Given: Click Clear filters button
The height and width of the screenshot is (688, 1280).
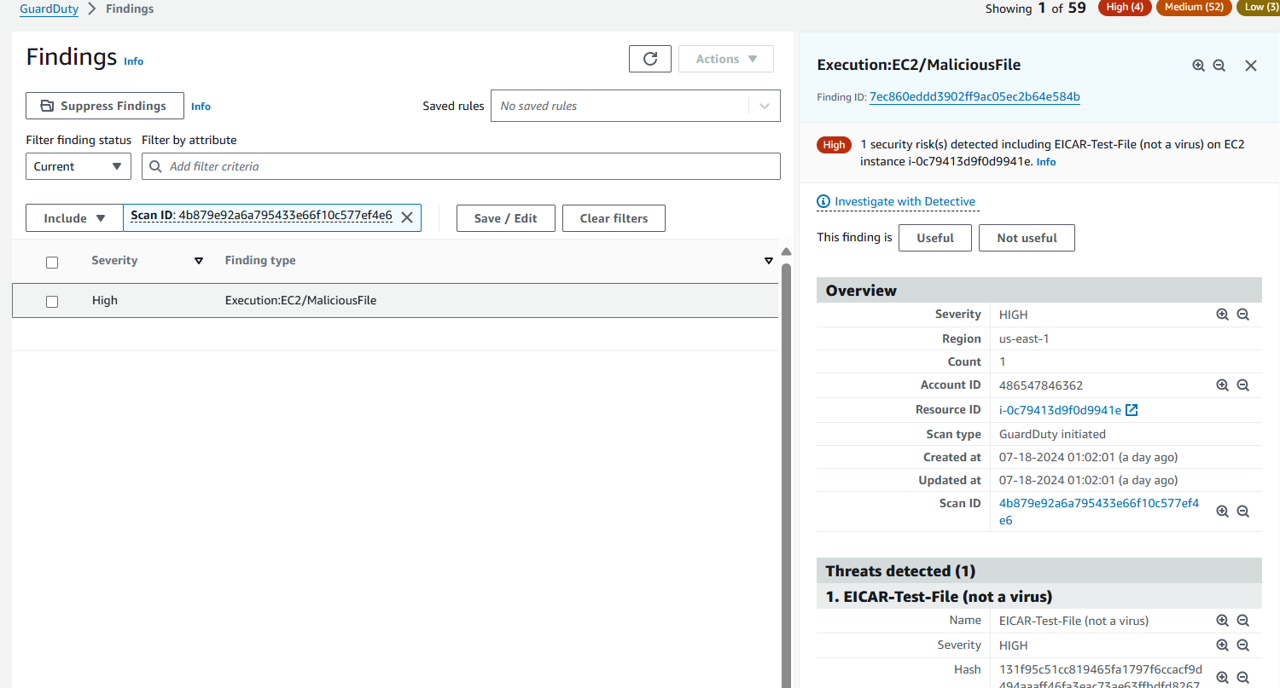Looking at the screenshot, I should [614, 218].
